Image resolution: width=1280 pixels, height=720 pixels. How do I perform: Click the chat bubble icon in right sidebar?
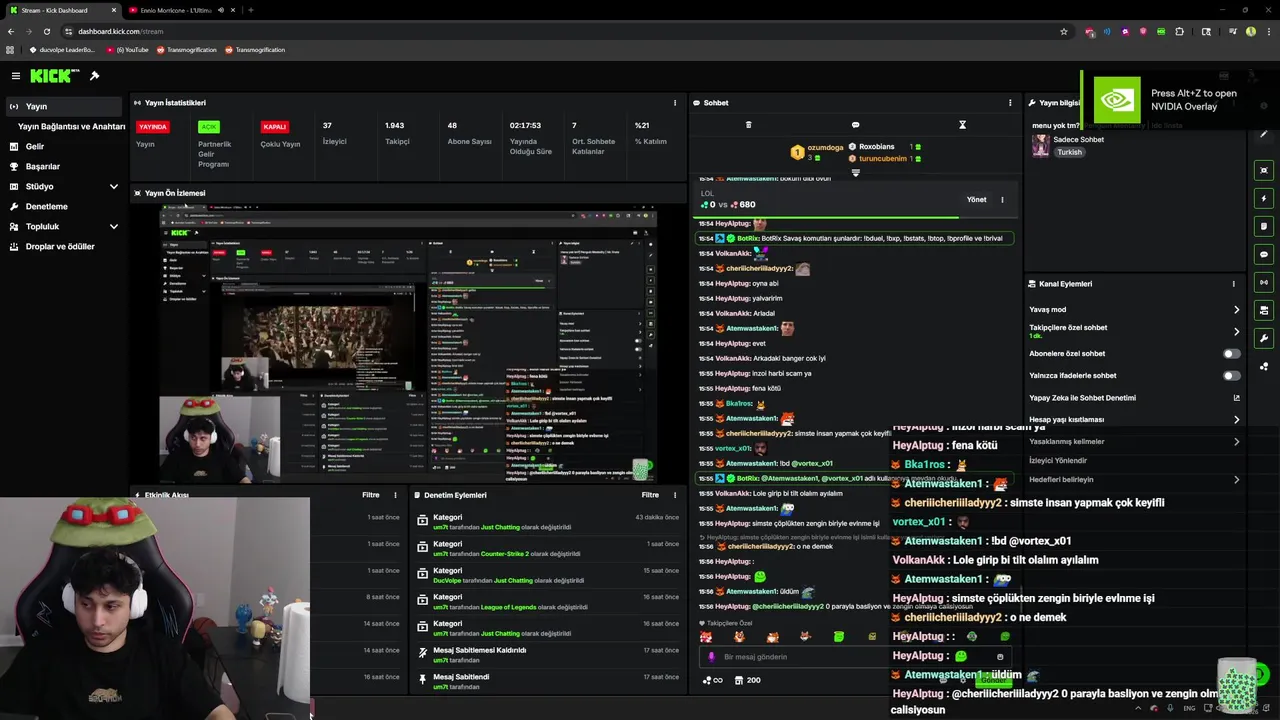[1264, 254]
